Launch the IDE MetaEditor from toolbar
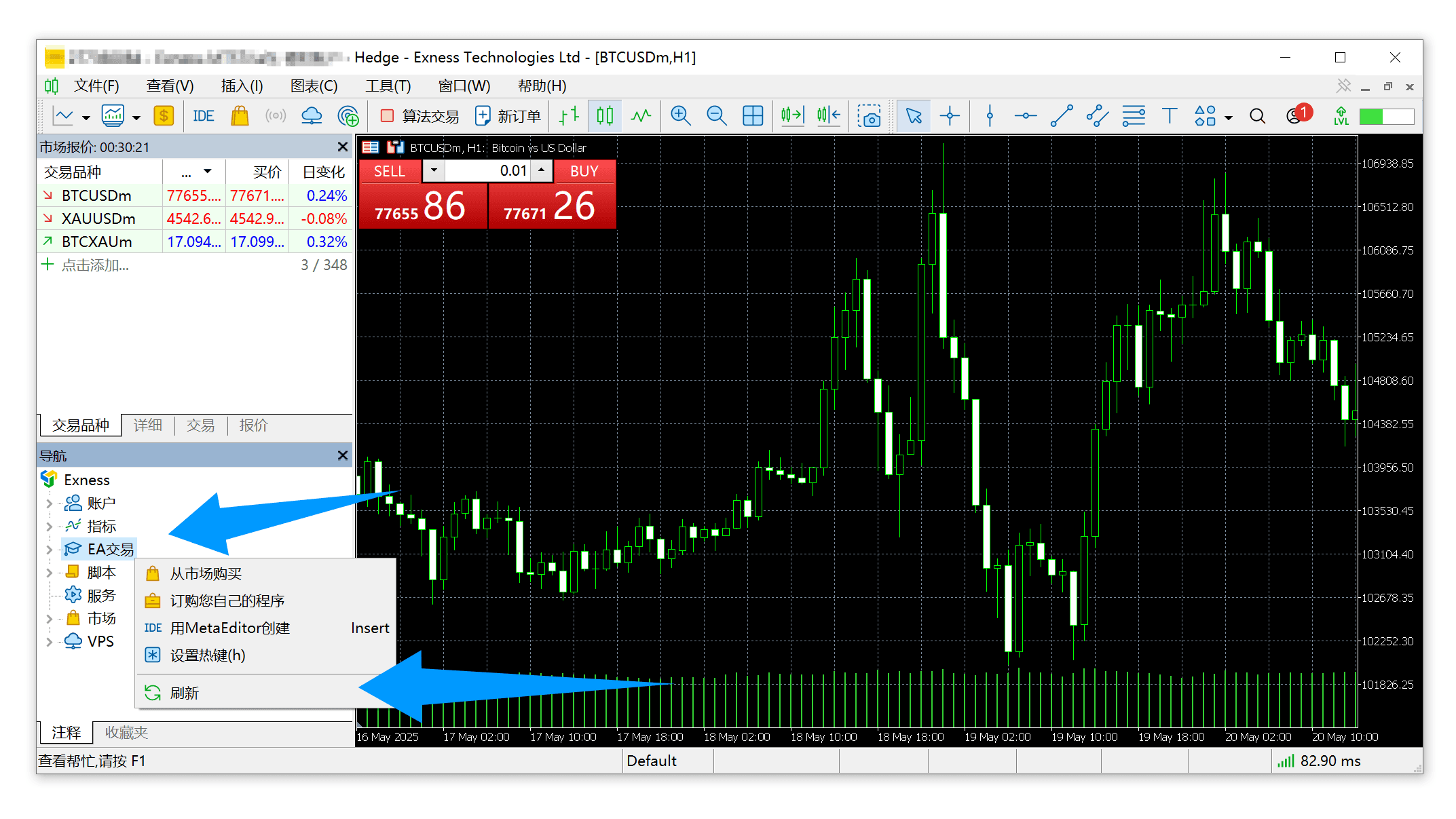Viewport: 1456px width, 819px height. click(x=203, y=116)
